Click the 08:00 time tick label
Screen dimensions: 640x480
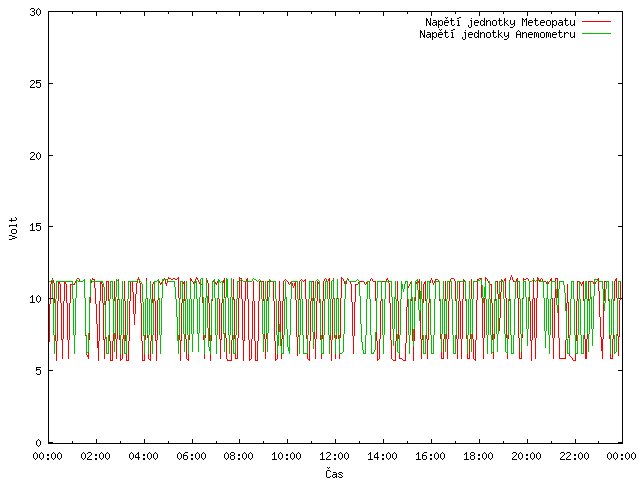coord(239,456)
